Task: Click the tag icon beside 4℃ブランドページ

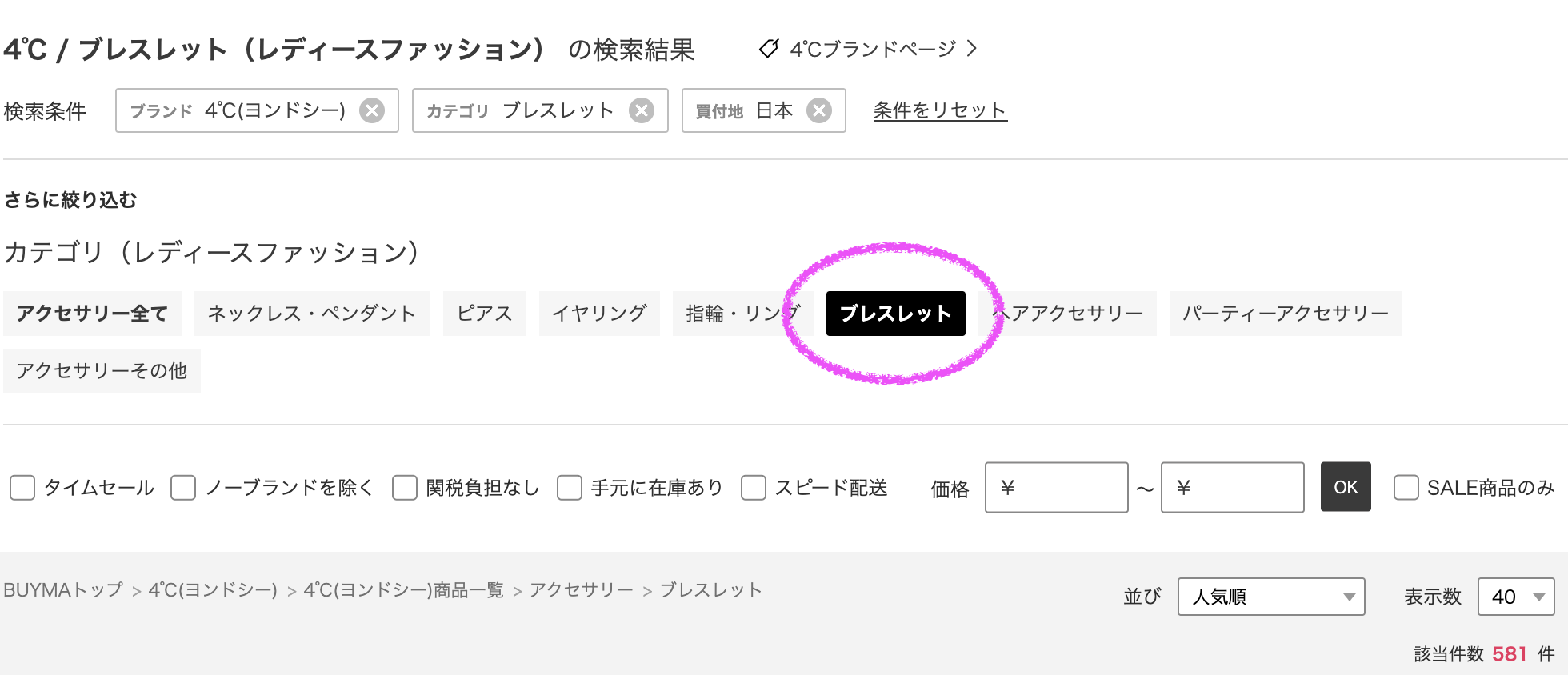Action: [769, 49]
